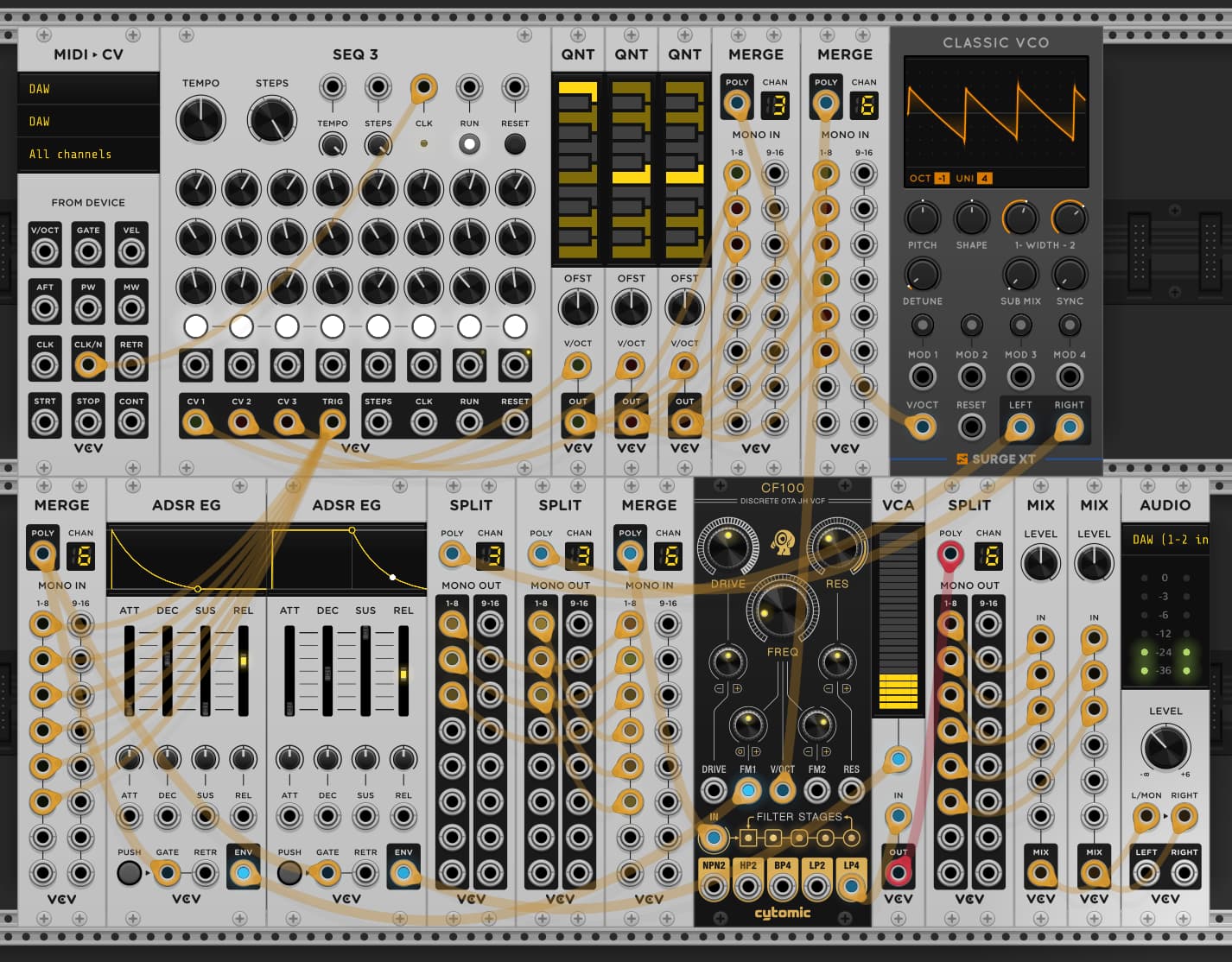Click the TRIG output on SEQ 3
This screenshot has height=962, width=1232.
click(333, 422)
